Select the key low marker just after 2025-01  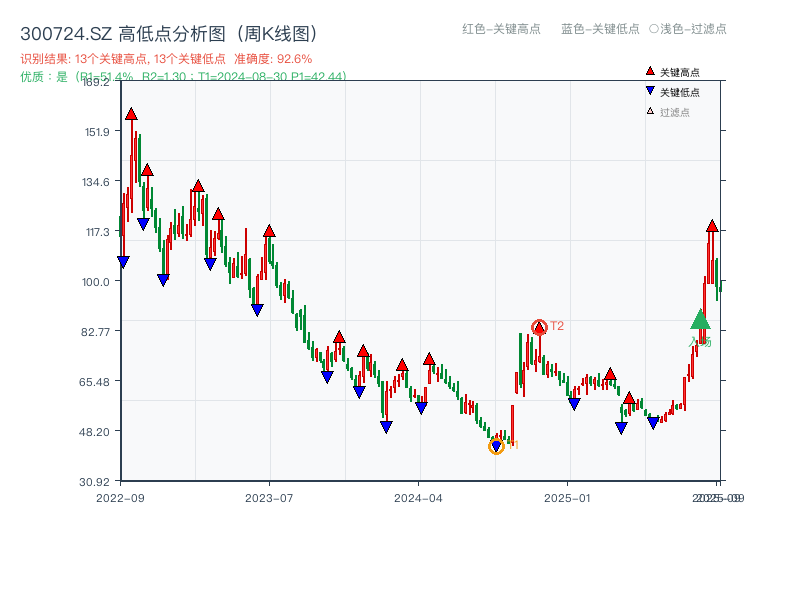point(574,404)
